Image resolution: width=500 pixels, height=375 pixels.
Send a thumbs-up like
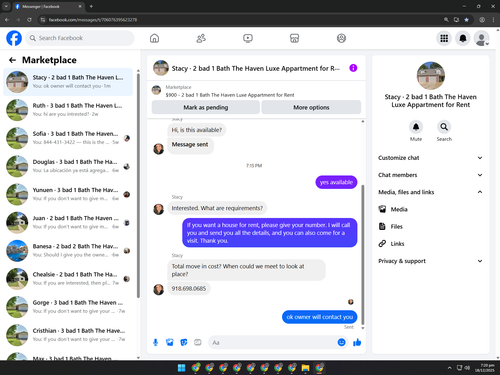pos(357,342)
